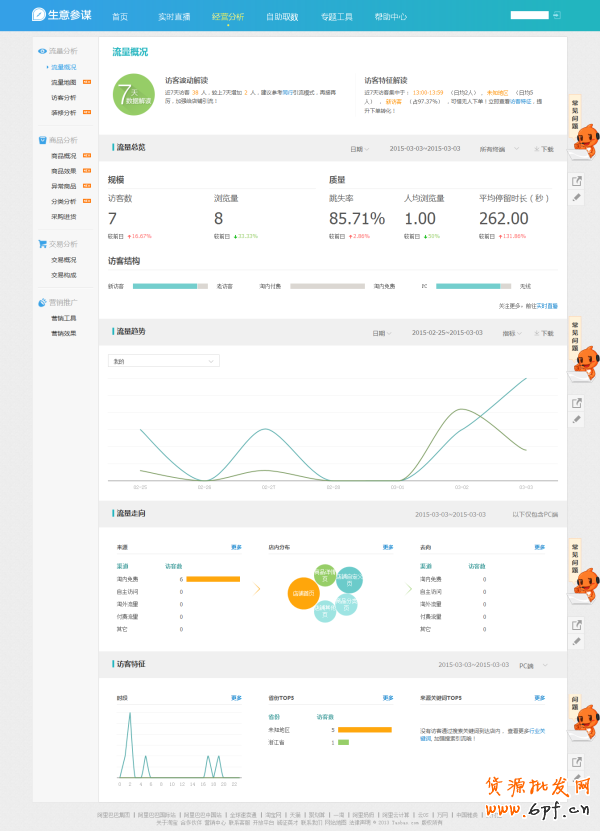Image resolution: width=600 pixels, height=831 pixels.
Task: Open 交易概况 in the left sidebar
Action: point(64,259)
